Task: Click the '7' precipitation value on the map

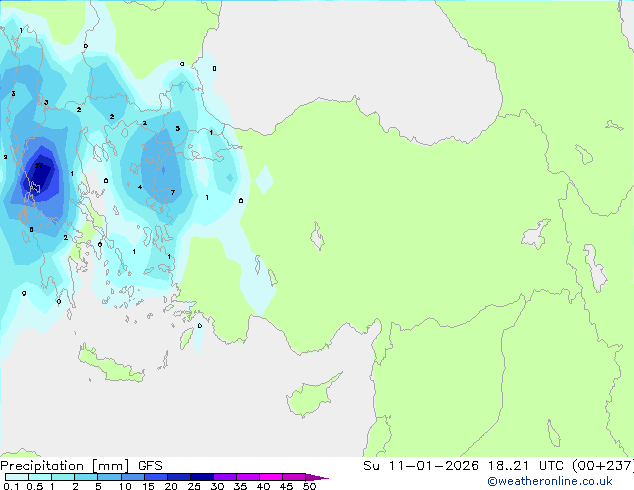Action: [x=173, y=192]
